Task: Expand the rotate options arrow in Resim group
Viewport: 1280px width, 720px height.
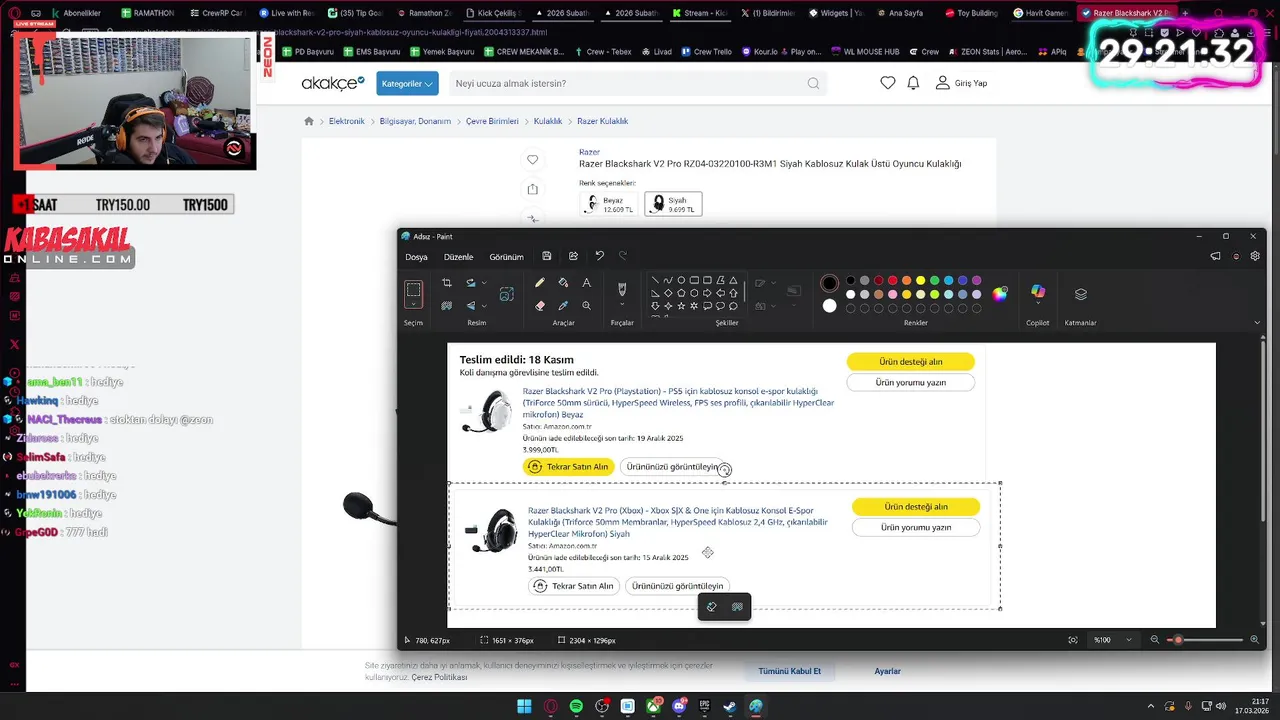Action: click(484, 283)
